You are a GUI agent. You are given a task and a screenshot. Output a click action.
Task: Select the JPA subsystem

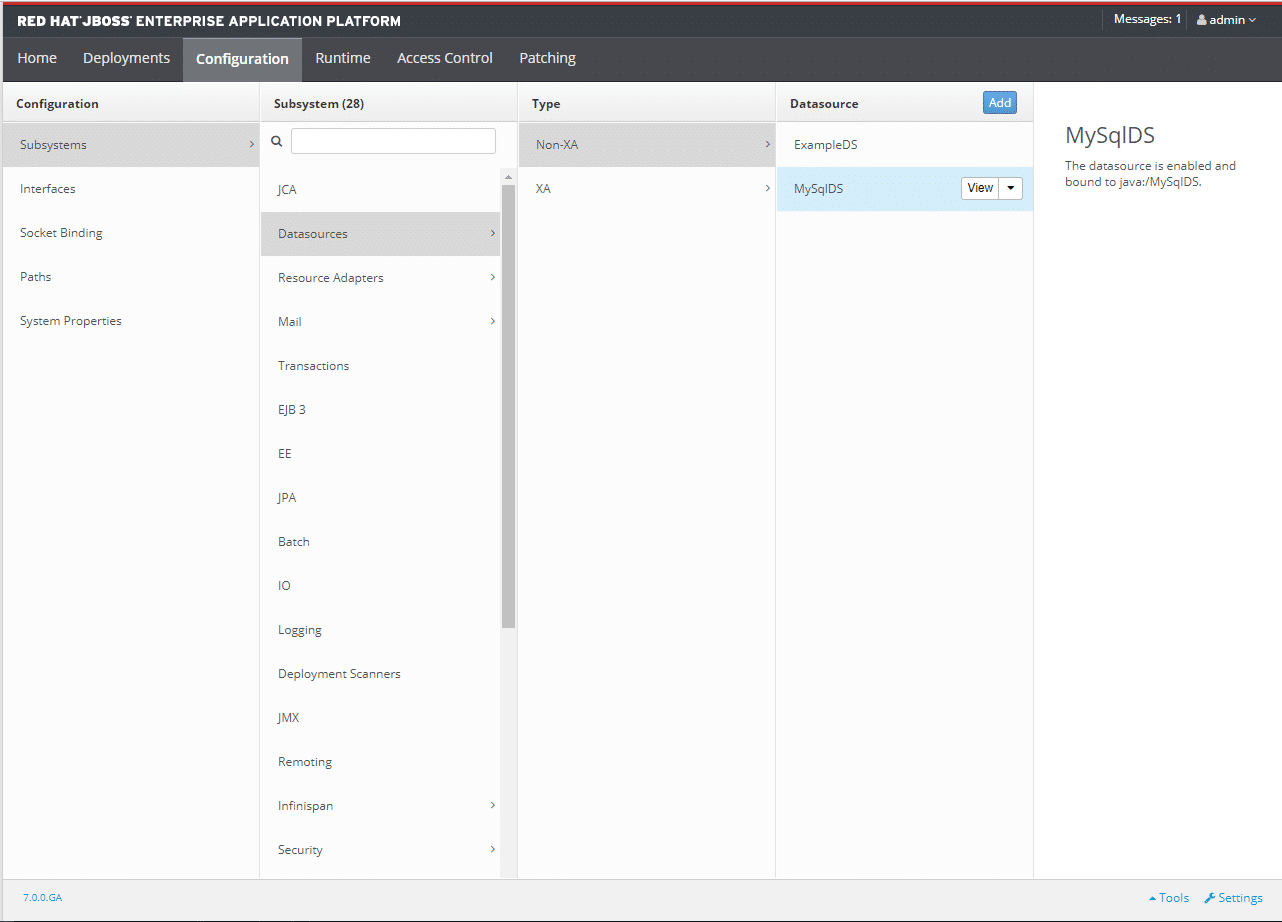coord(380,498)
